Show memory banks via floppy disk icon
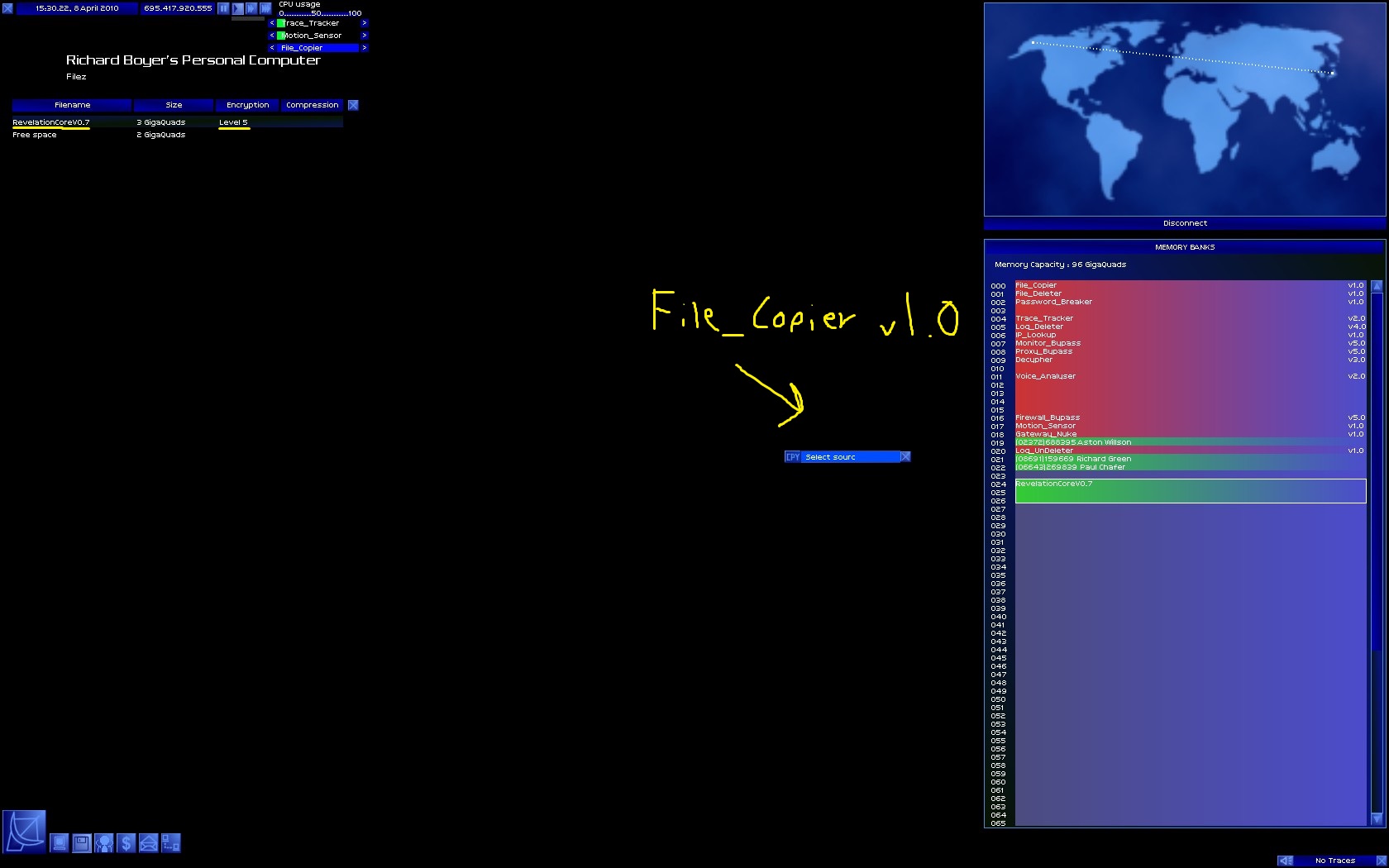The width and height of the screenshot is (1389, 868). click(82, 843)
